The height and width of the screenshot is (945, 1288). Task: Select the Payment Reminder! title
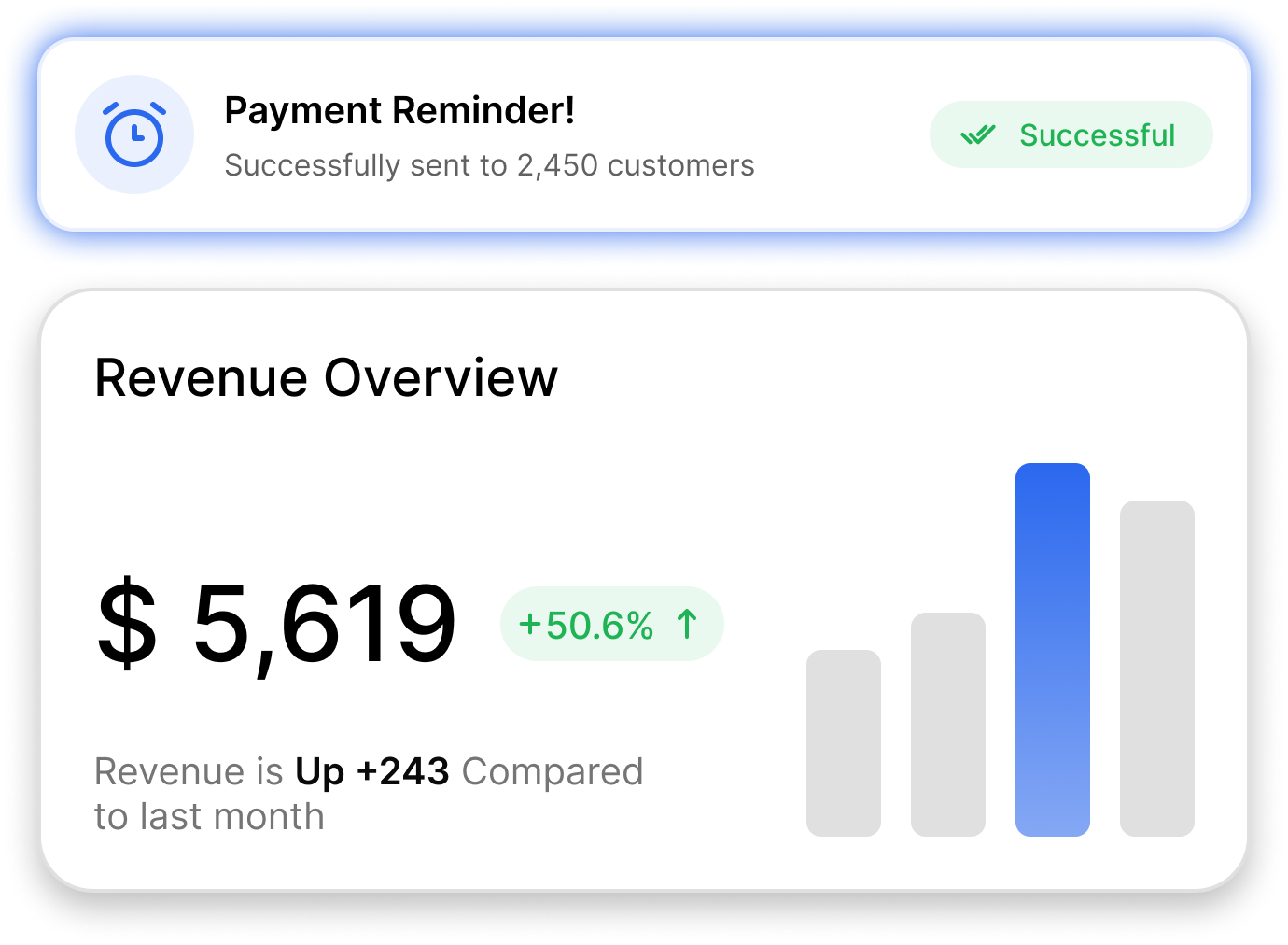[399, 110]
